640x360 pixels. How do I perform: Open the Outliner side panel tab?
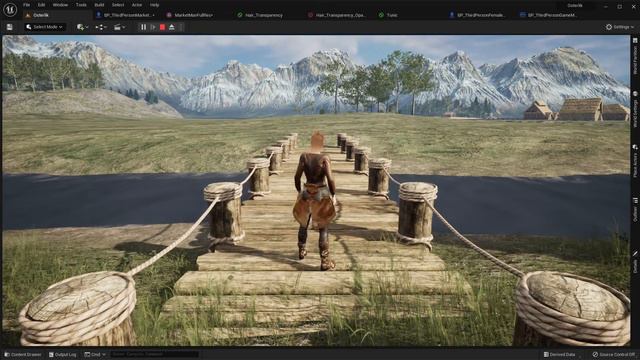click(635, 210)
